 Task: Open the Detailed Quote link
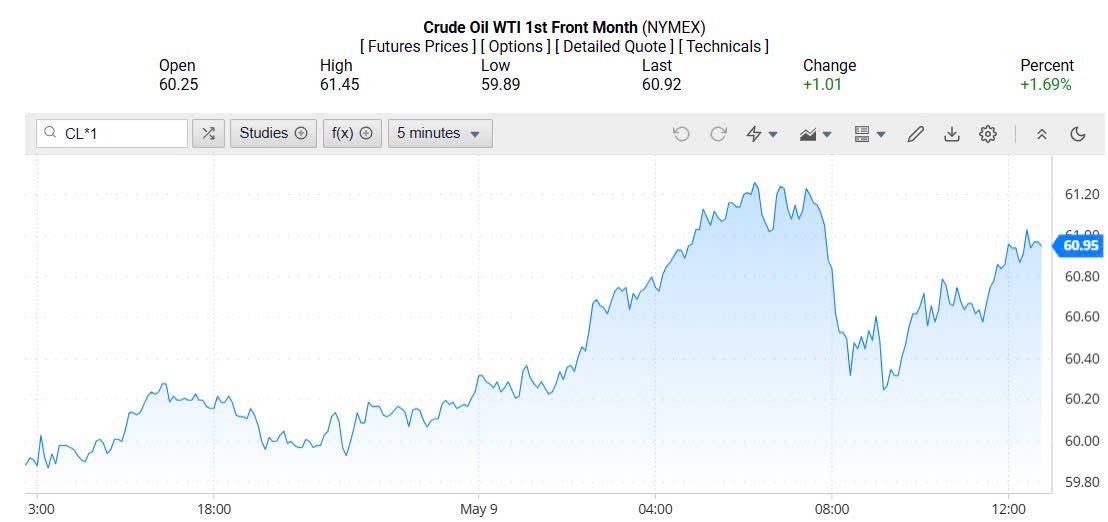tap(614, 46)
